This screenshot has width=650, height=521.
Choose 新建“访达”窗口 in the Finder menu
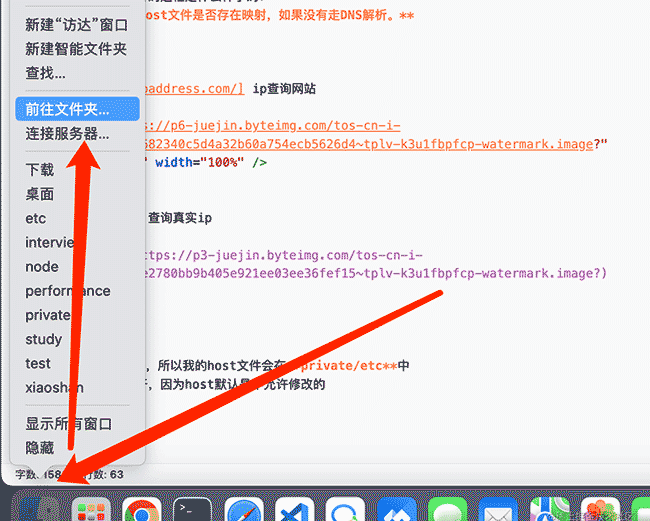pos(77,25)
